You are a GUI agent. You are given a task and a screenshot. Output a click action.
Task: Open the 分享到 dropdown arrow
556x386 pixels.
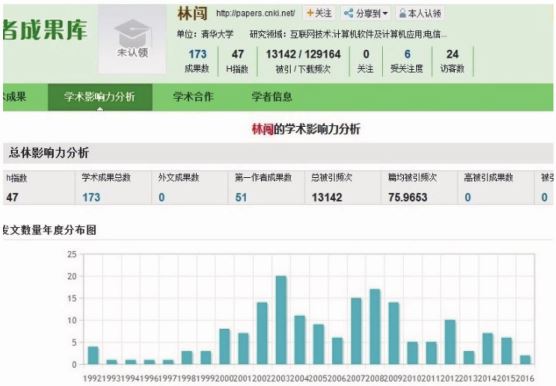click(385, 14)
